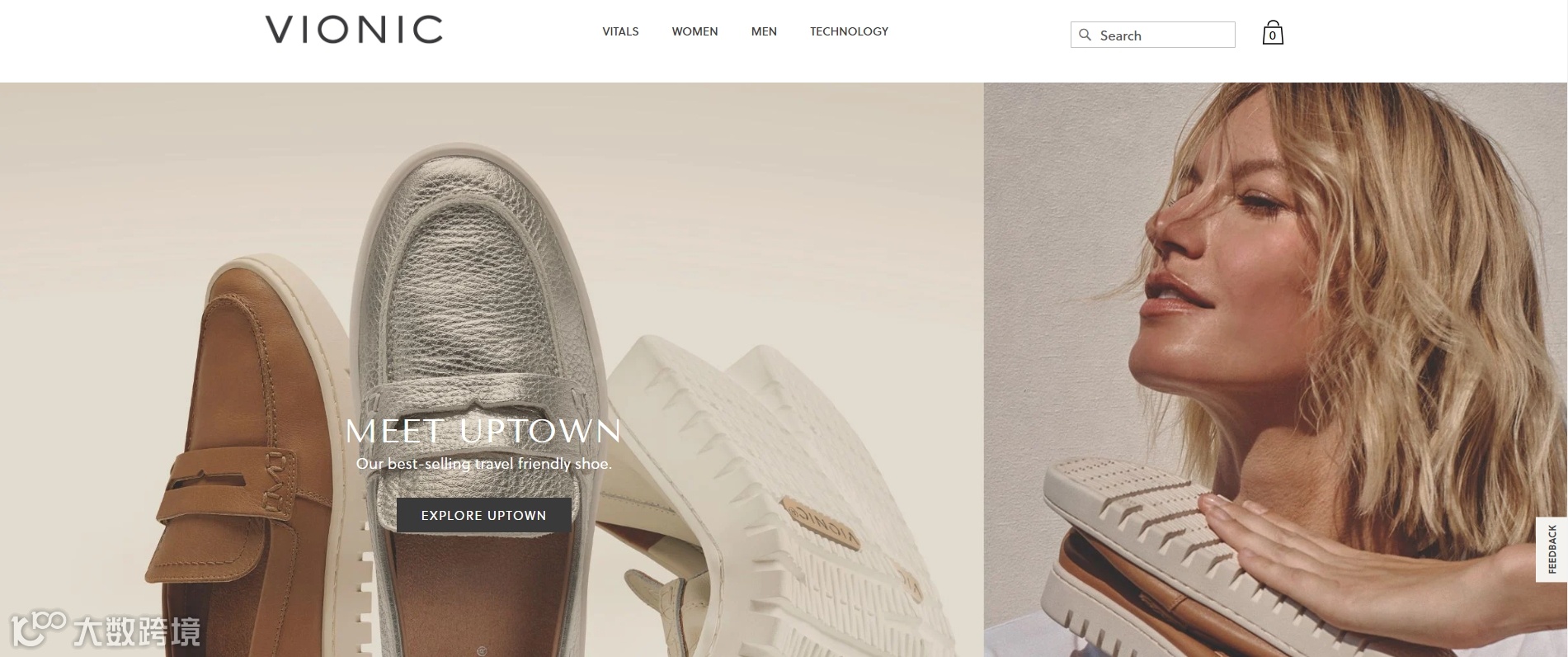
Task: Open the VITALS menu
Action: (620, 31)
